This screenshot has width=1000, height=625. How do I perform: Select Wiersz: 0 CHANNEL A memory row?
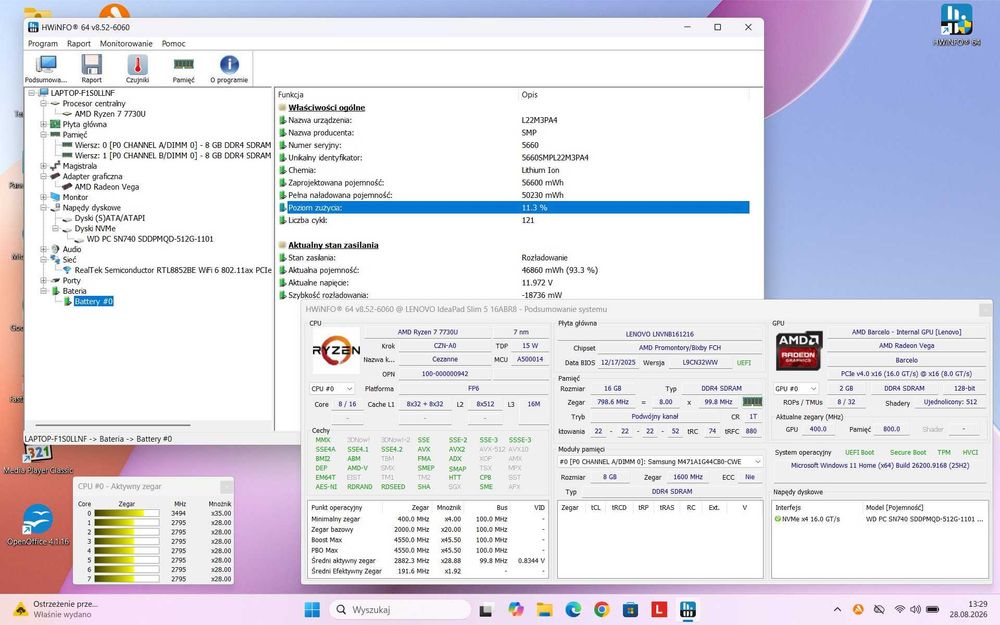pos(173,145)
